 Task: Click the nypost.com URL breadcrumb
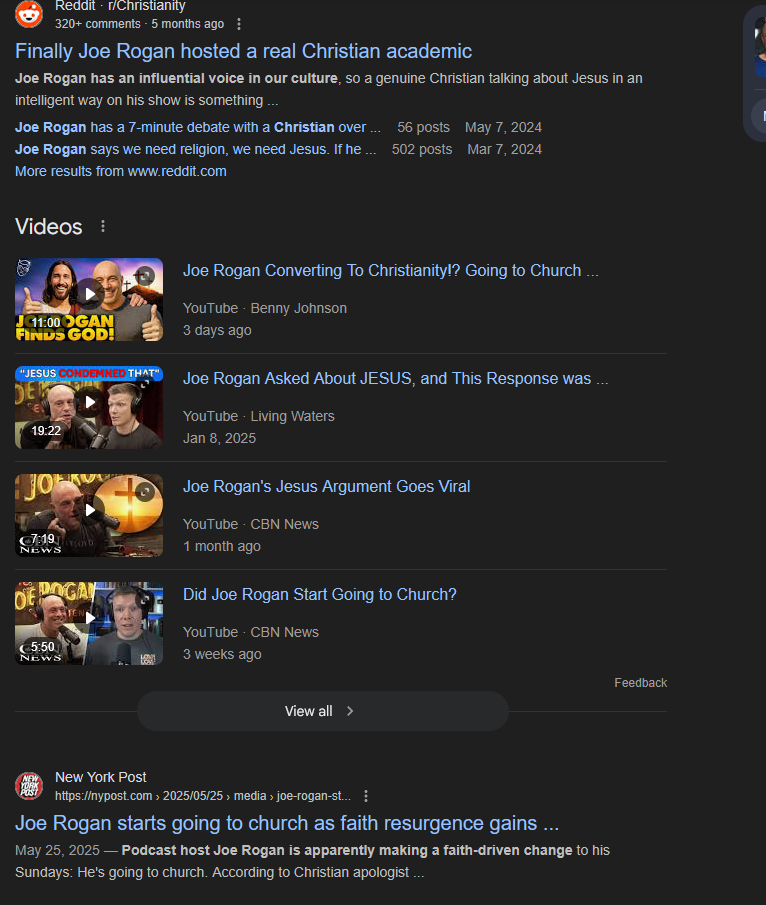(x=203, y=796)
